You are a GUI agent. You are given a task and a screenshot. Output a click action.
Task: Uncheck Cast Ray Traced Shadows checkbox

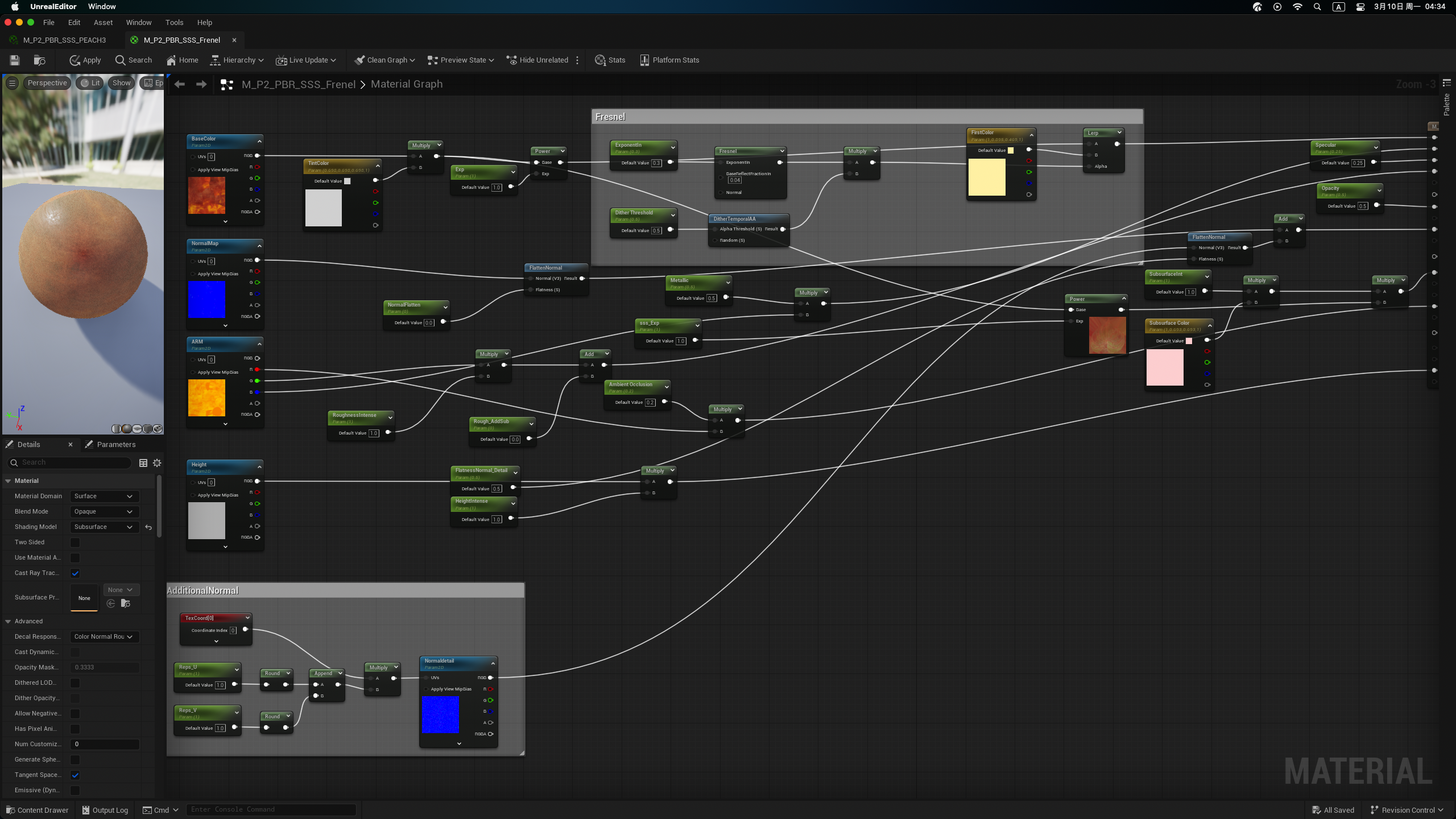(75, 573)
